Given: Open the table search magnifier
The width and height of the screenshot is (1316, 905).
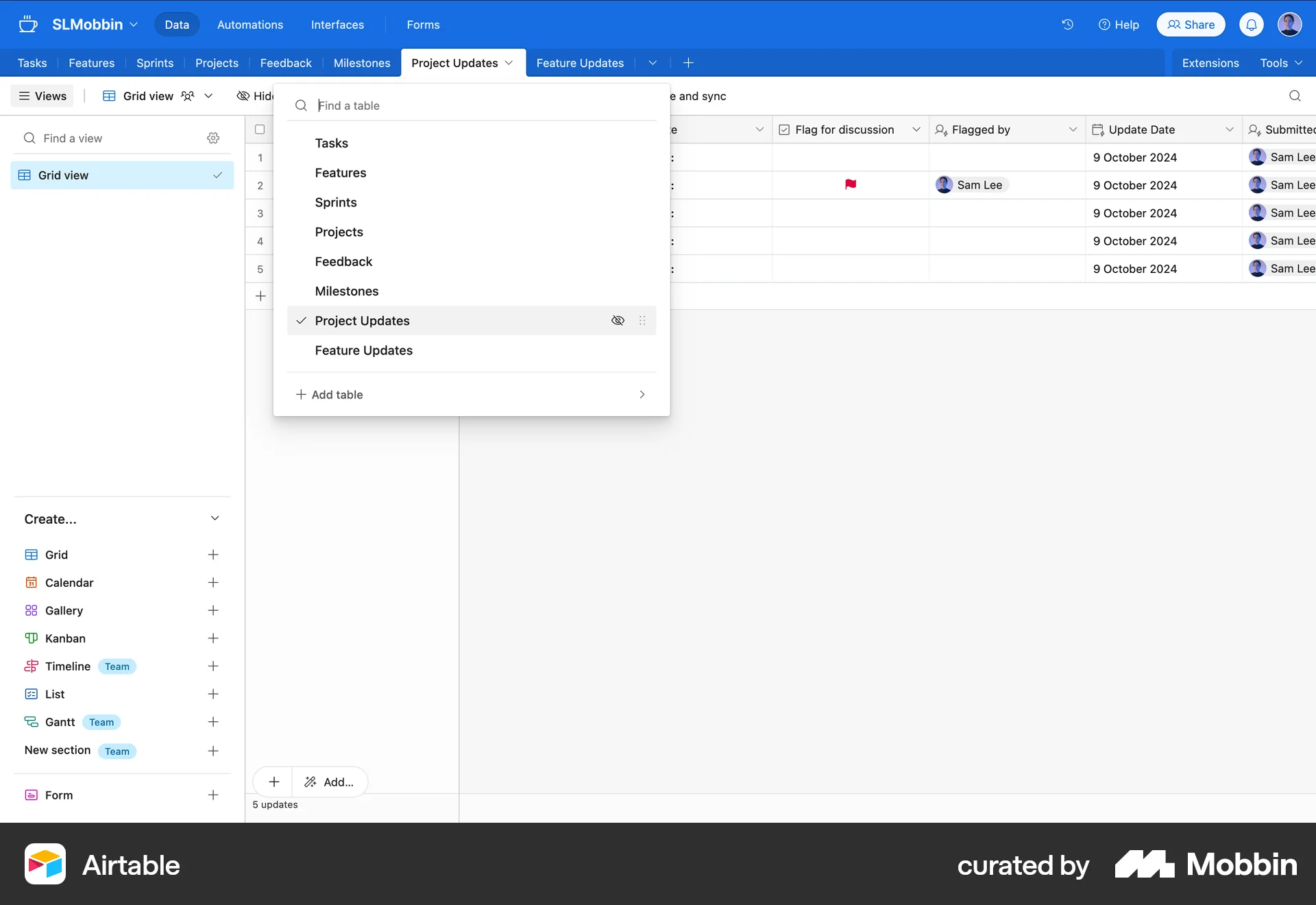Looking at the screenshot, I should tap(1295, 96).
